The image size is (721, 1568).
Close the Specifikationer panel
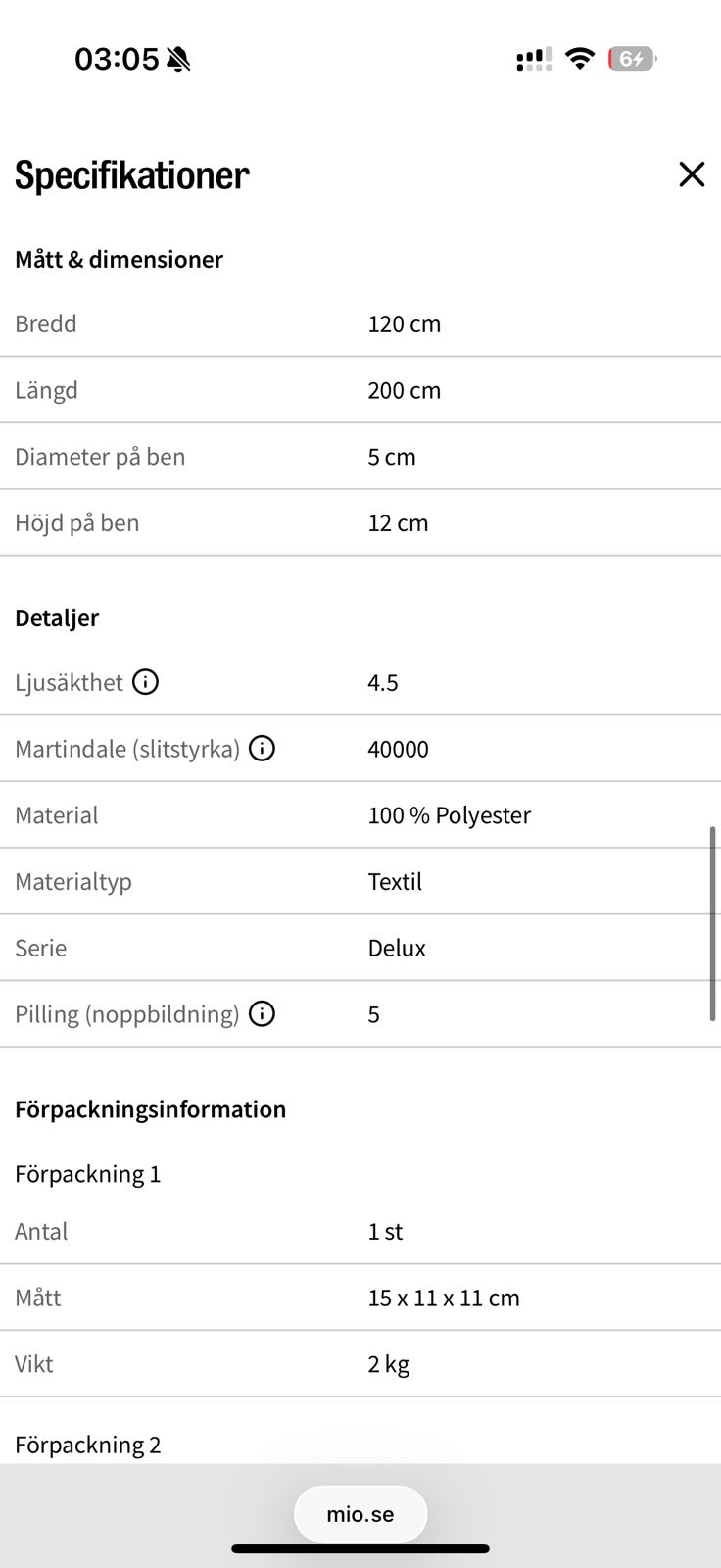(x=692, y=174)
